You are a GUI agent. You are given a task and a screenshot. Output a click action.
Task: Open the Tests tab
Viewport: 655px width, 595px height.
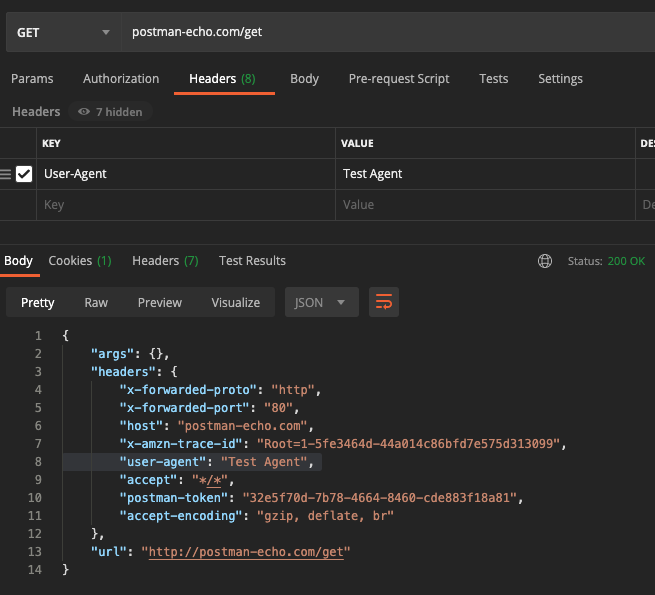493,79
